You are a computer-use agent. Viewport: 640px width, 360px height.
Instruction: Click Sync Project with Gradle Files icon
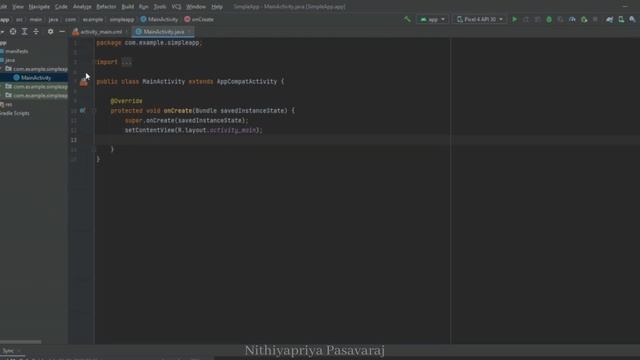[x=609, y=19]
